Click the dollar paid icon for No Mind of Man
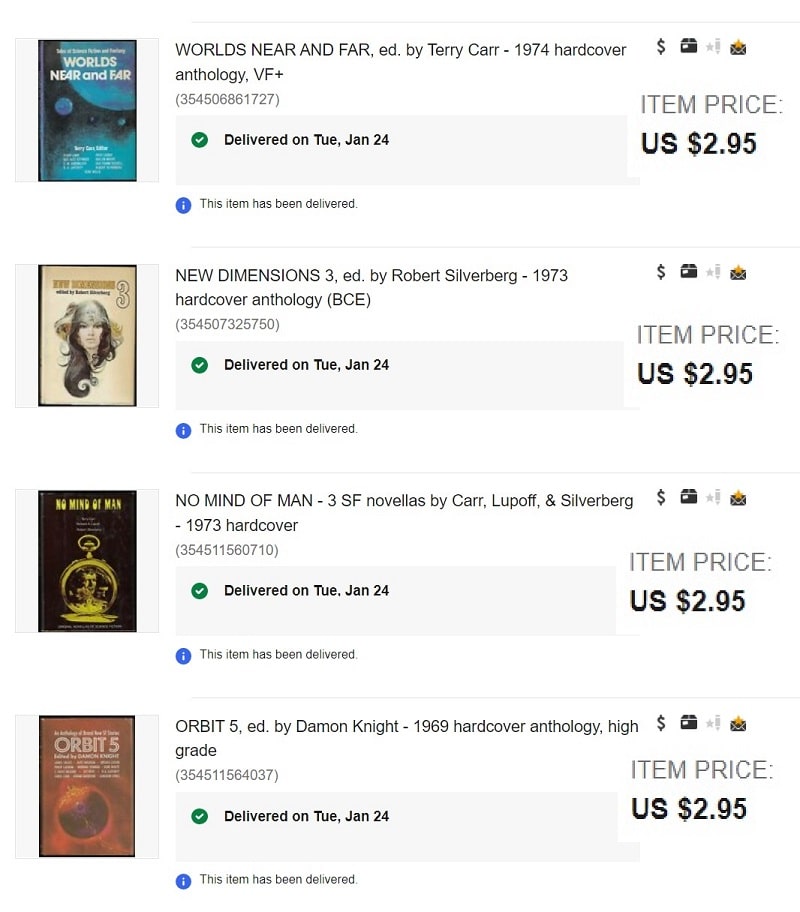The height and width of the screenshot is (912, 800). coord(660,497)
